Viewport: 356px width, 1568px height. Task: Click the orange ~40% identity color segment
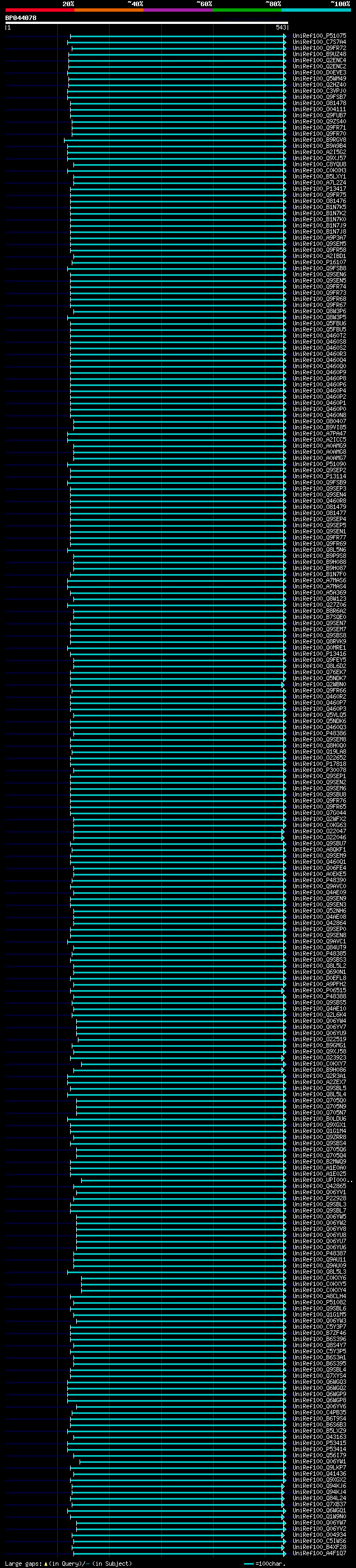pos(109,10)
